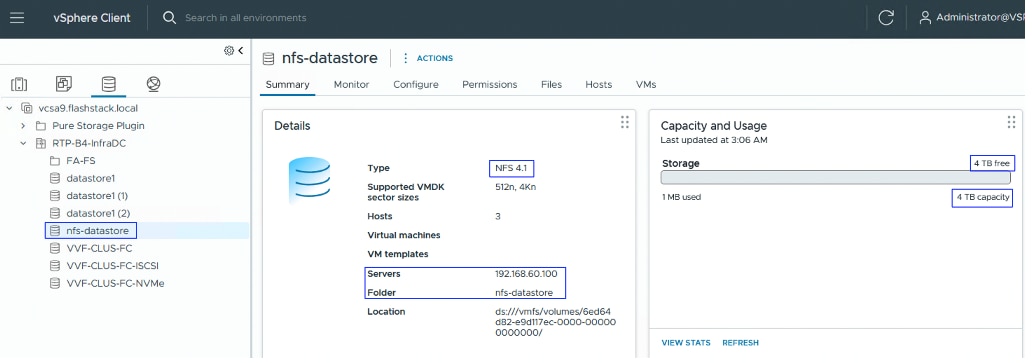The image size is (1032, 363).
Task: Select VVF-CLUS-FC datastore
Action: (99, 249)
